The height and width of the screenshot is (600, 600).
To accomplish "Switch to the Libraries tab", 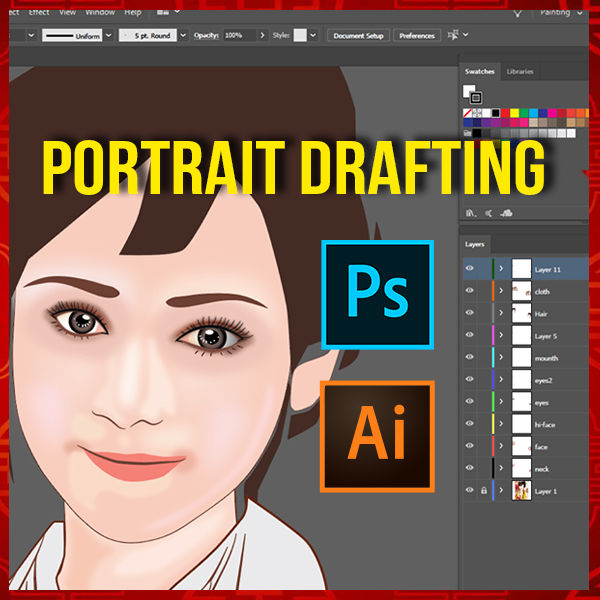I will (520, 72).
